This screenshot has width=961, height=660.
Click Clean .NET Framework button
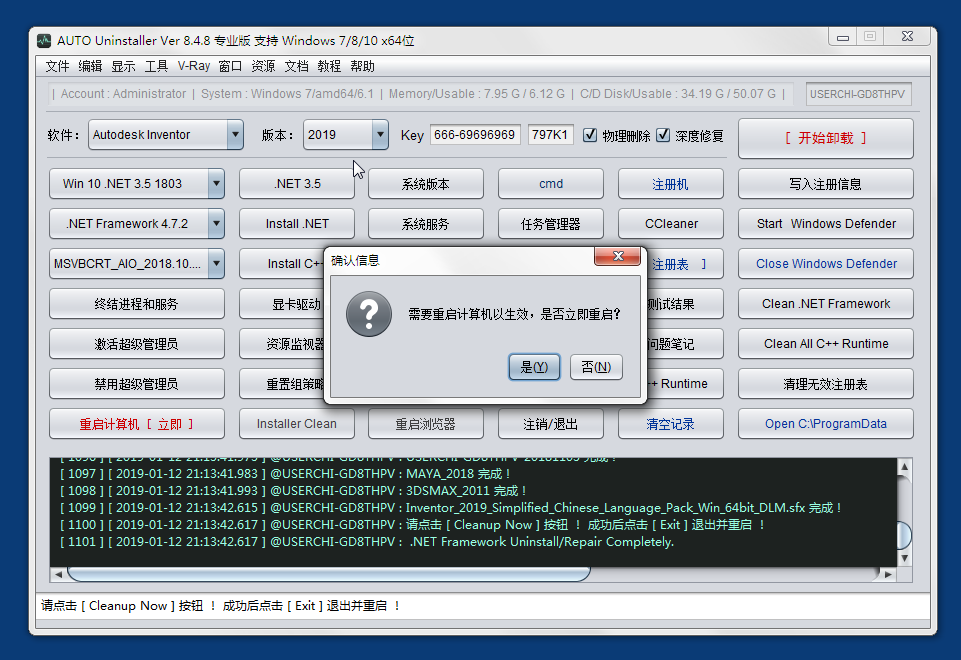click(x=826, y=304)
